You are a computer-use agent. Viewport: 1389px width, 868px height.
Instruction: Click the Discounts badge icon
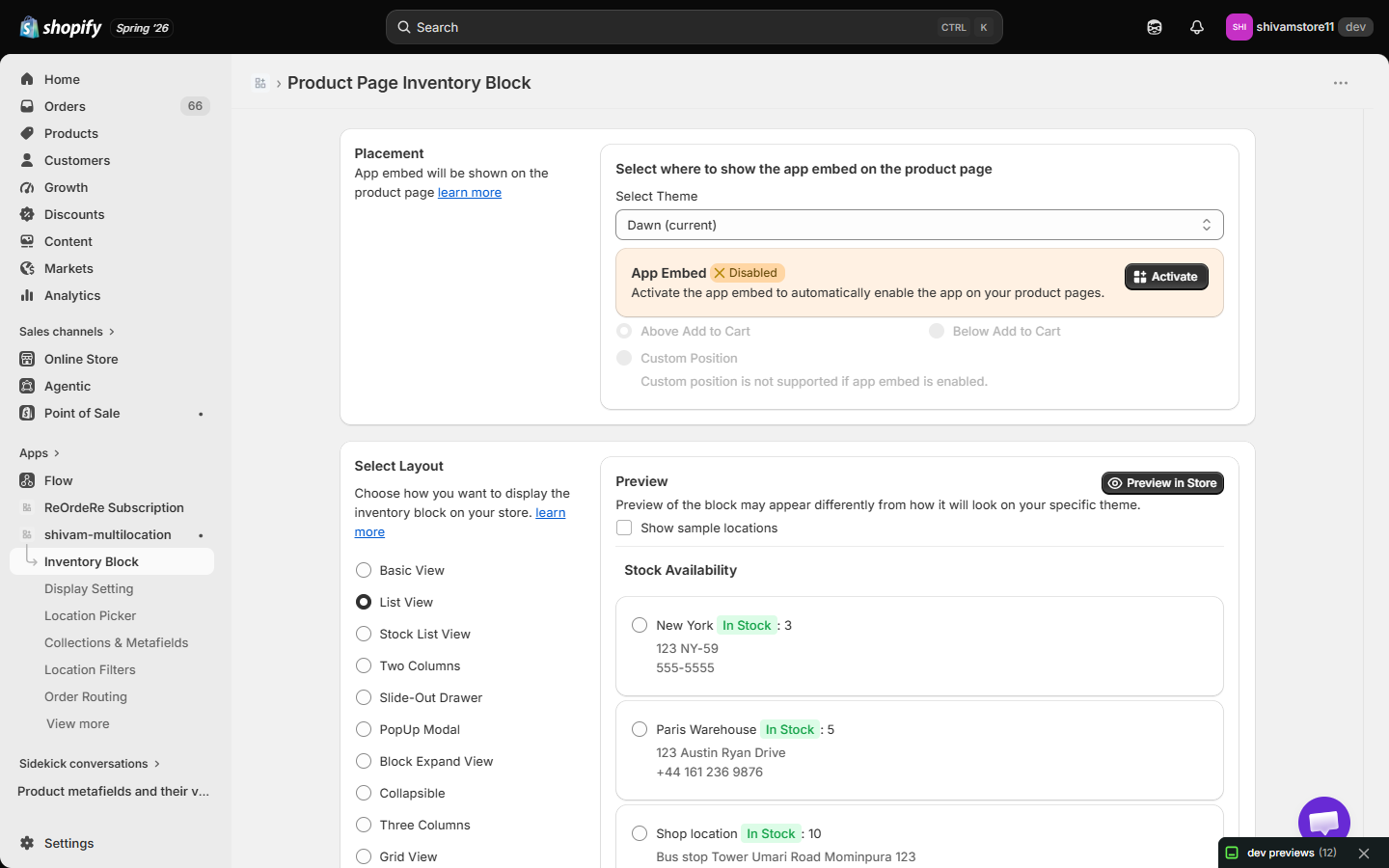(27, 214)
